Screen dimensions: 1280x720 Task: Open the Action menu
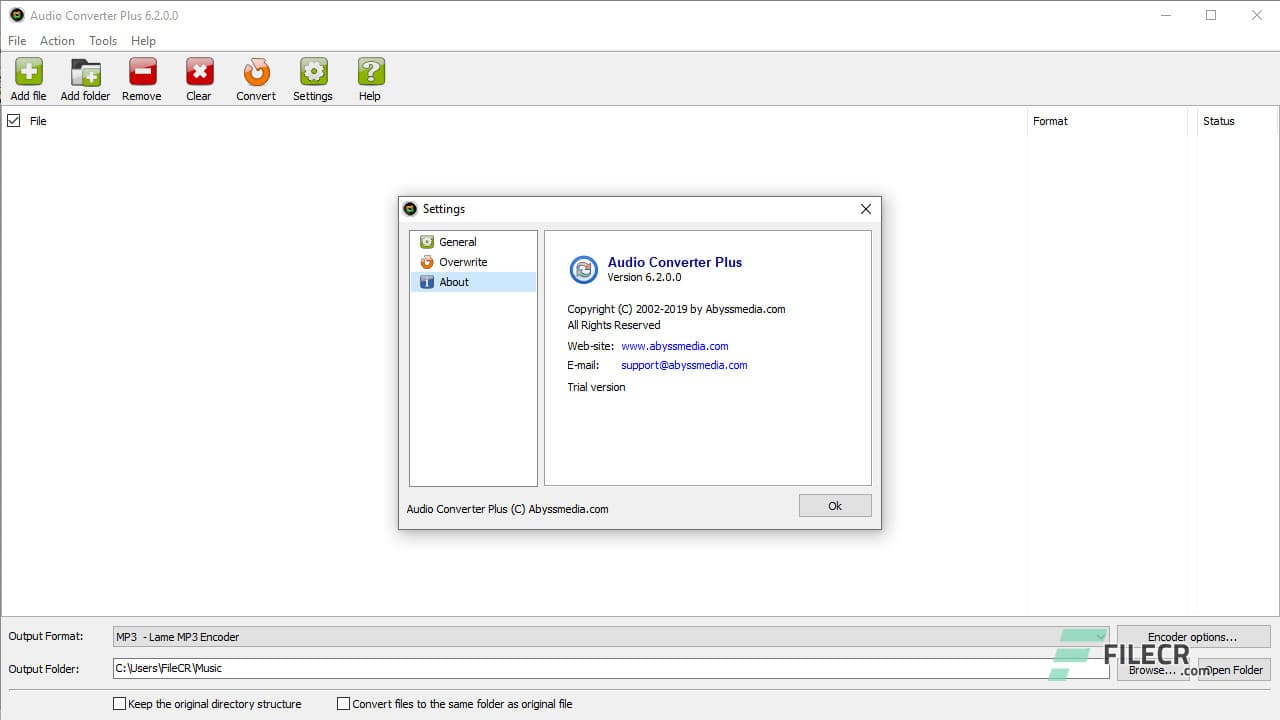click(x=57, y=41)
